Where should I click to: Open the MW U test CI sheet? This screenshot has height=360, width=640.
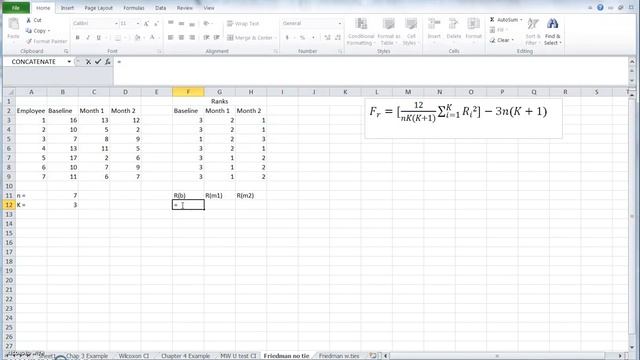click(x=238, y=356)
